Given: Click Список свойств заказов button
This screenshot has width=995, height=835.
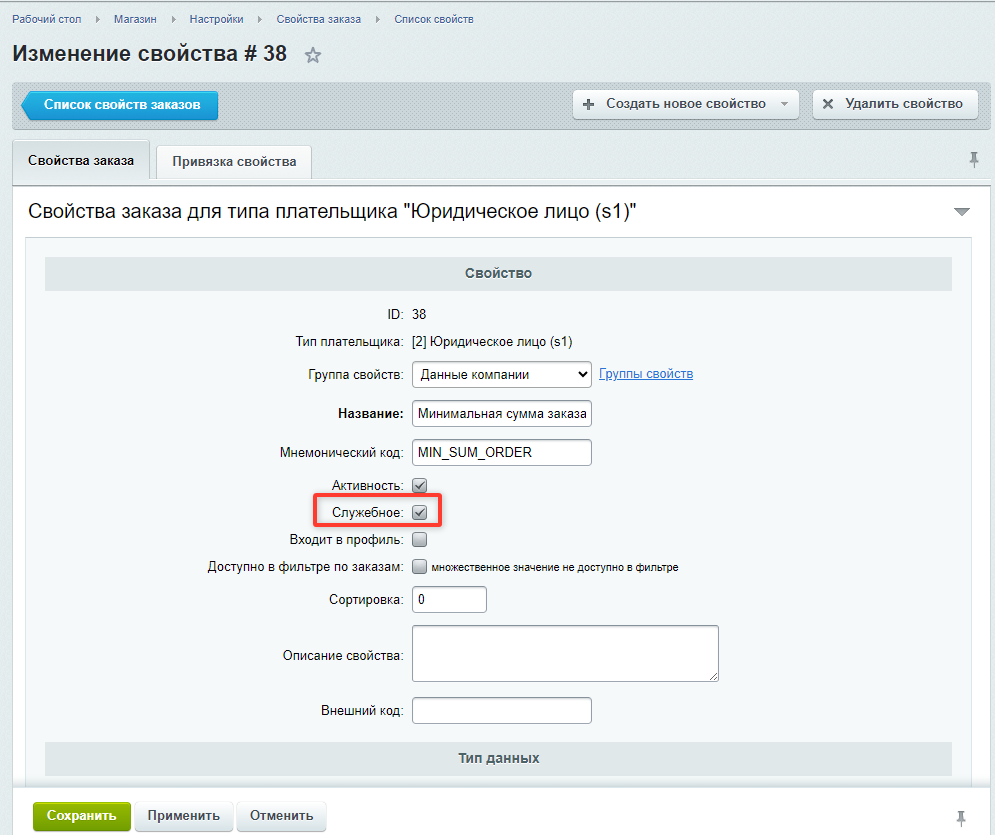Looking at the screenshot, I should pos(121,105).
